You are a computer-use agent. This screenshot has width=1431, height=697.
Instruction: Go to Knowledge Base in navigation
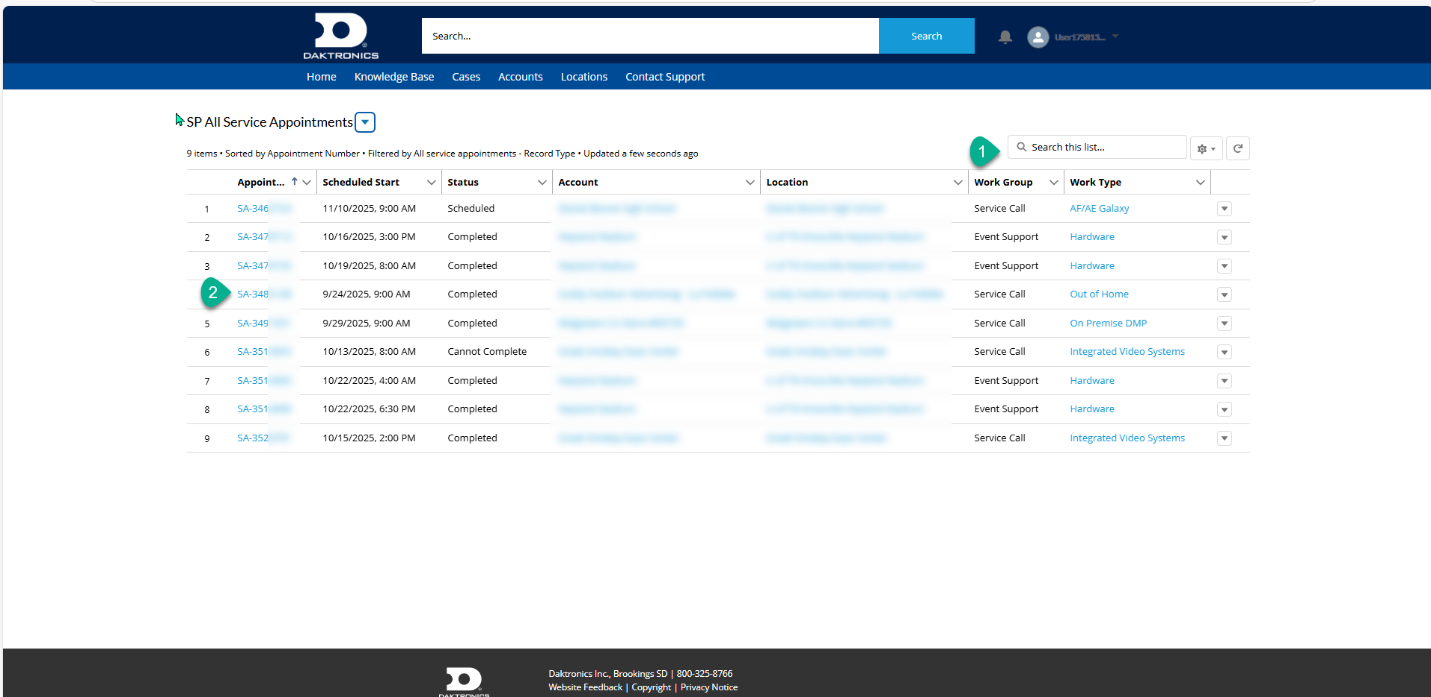tap(394, 77)
